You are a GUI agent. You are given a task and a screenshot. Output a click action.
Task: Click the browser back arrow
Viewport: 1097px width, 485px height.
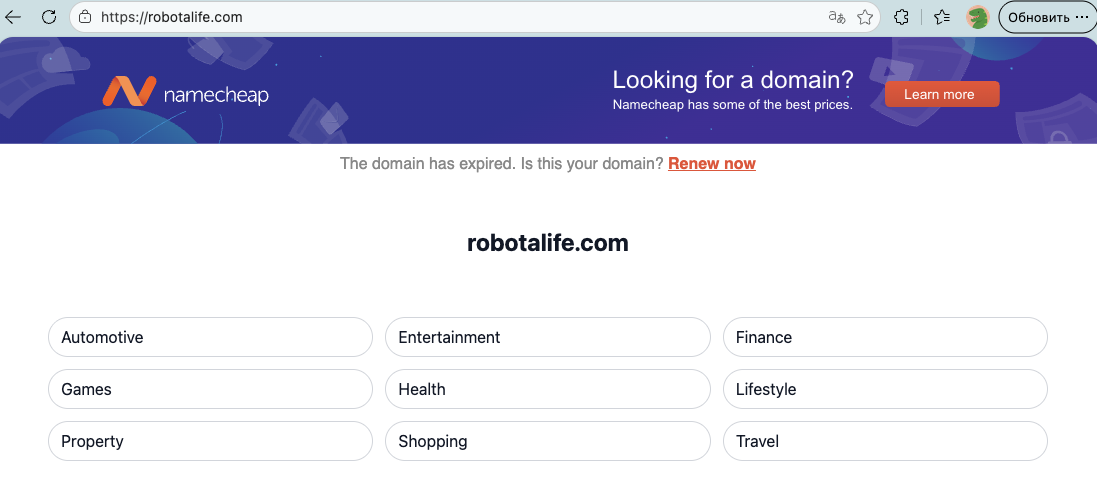pos(14,17)
